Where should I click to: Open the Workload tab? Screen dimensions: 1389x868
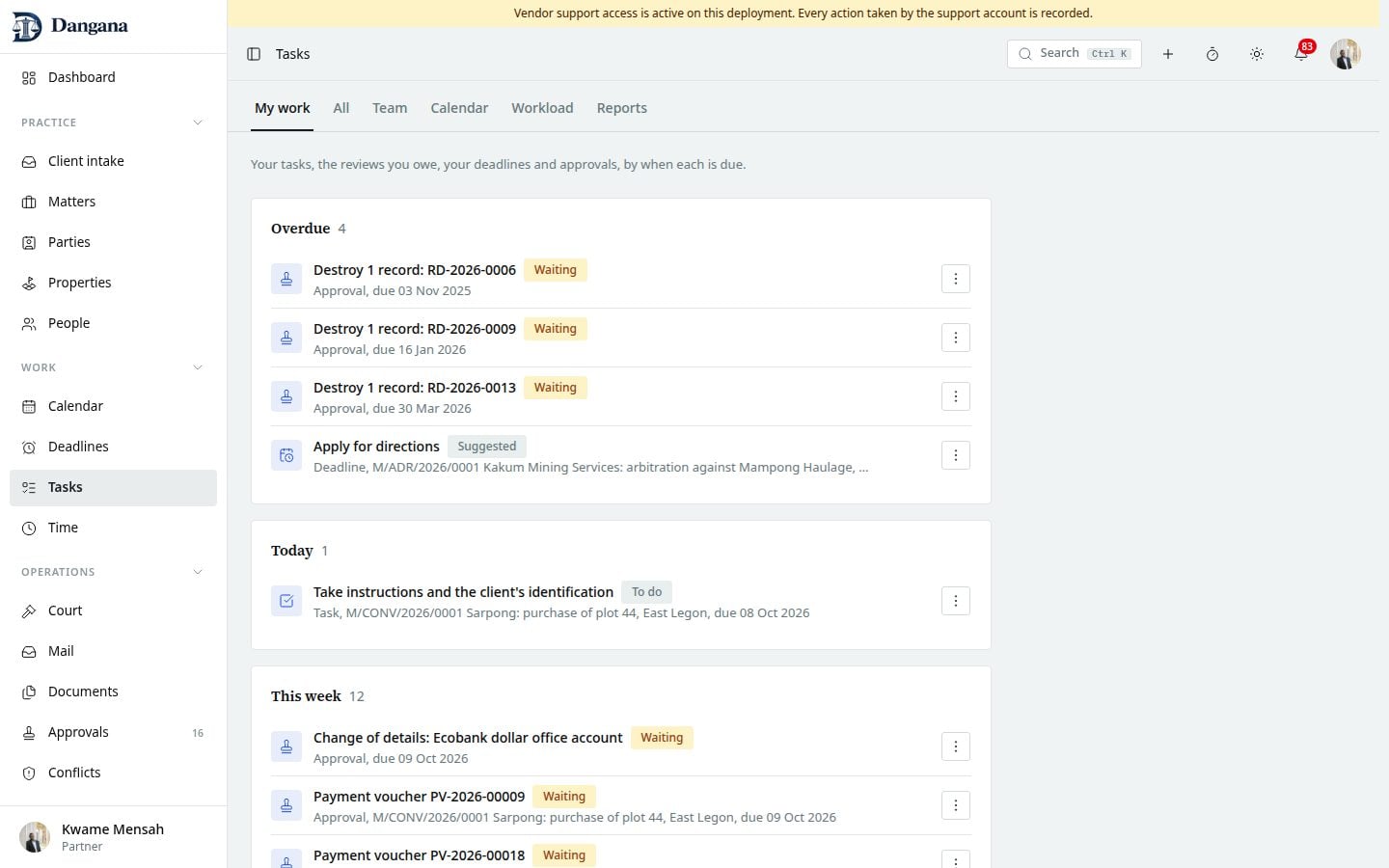[542, 108]
